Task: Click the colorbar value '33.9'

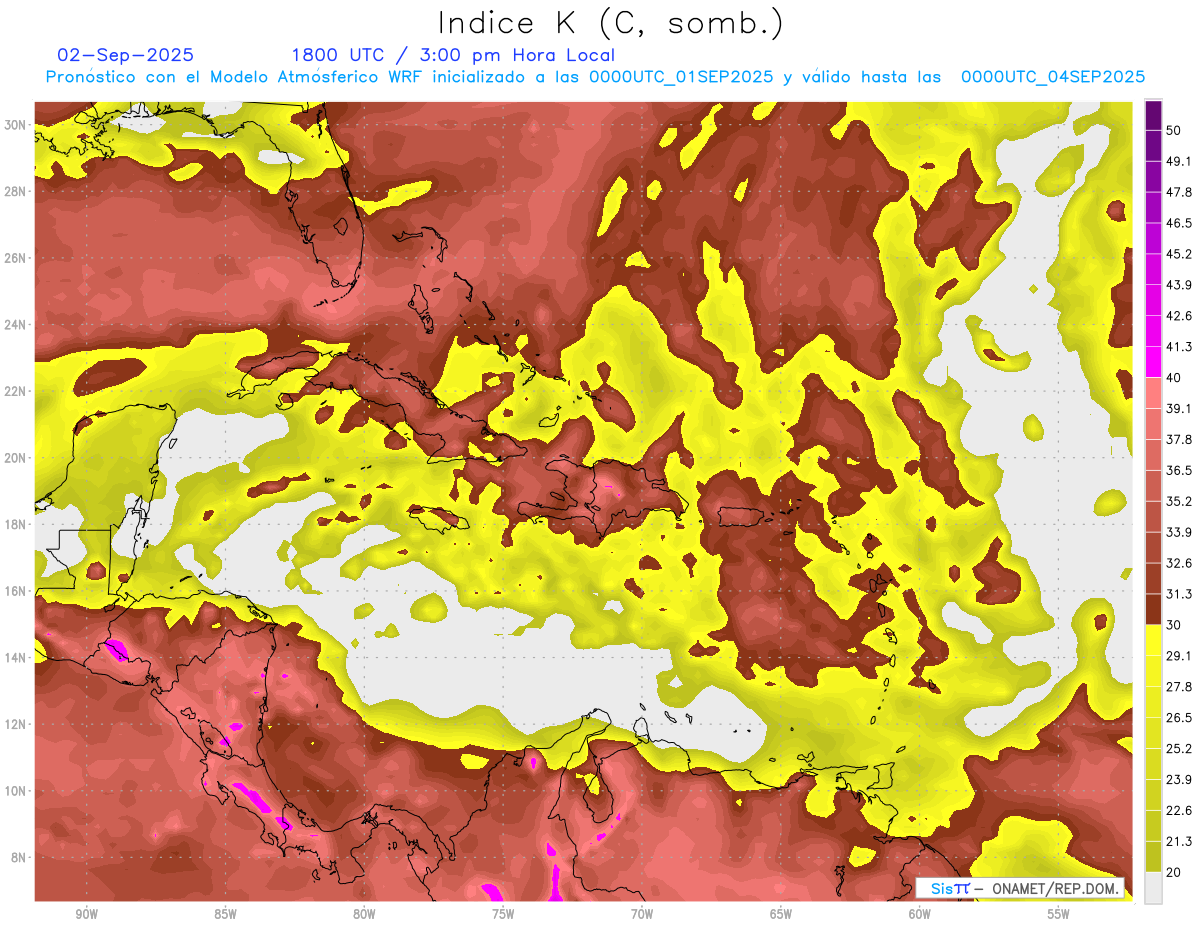Action: pyautogui.click(x=1178, y=532)
